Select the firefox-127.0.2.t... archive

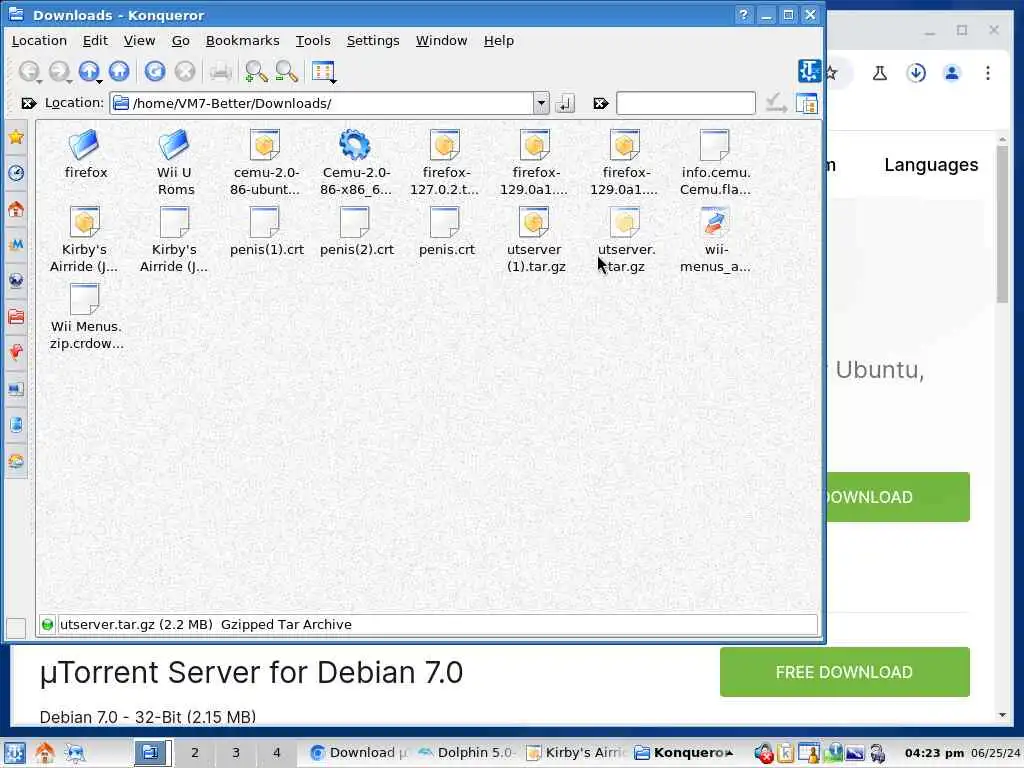(x=445, y=163)
